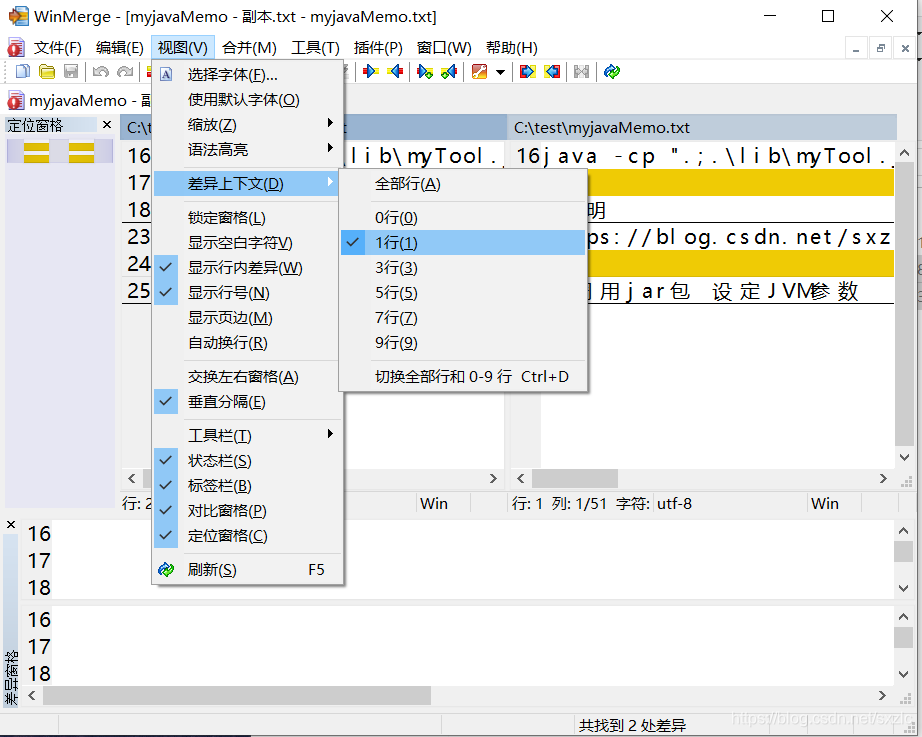Click right pane horizontal scrollbar thumb
The width and height of the screenshot is (922, 737).
pyautogui.click(x=574, y=478)
